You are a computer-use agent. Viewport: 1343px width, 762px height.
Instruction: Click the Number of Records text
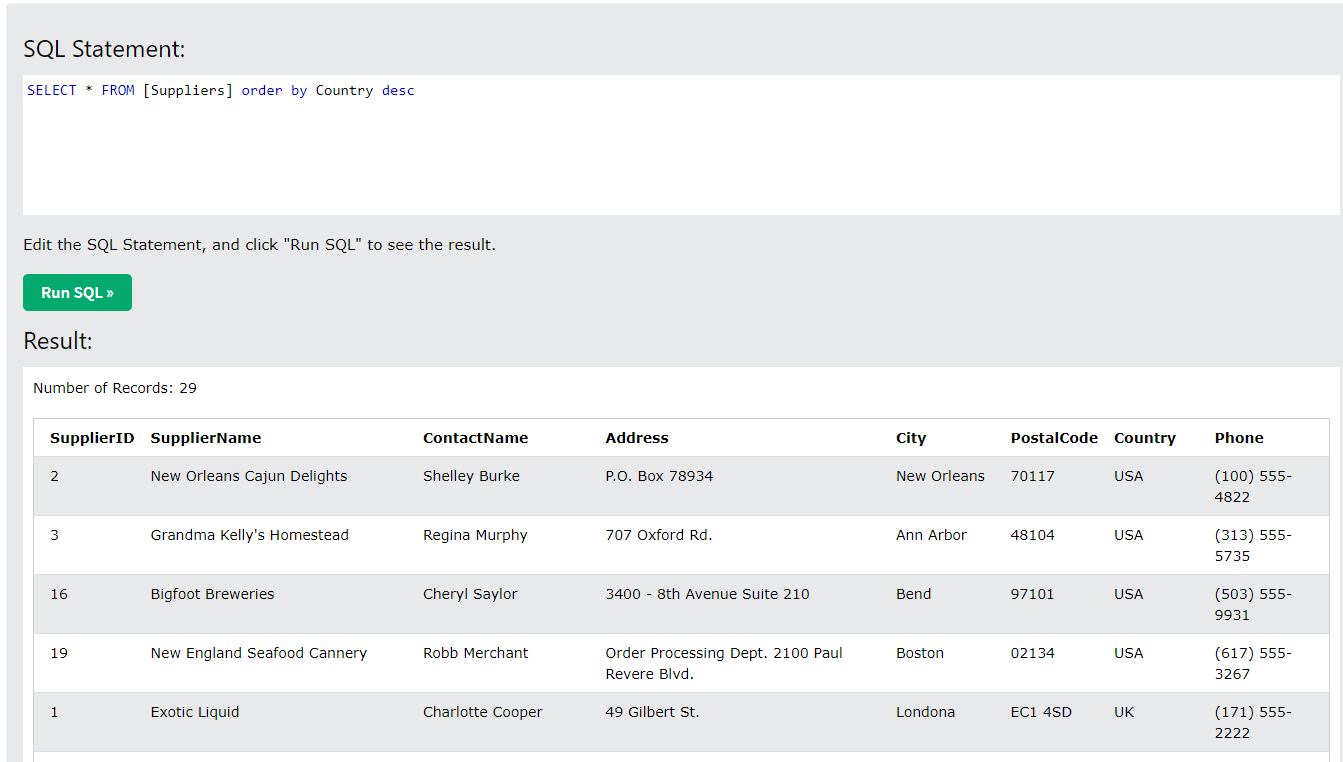point(115,388)
